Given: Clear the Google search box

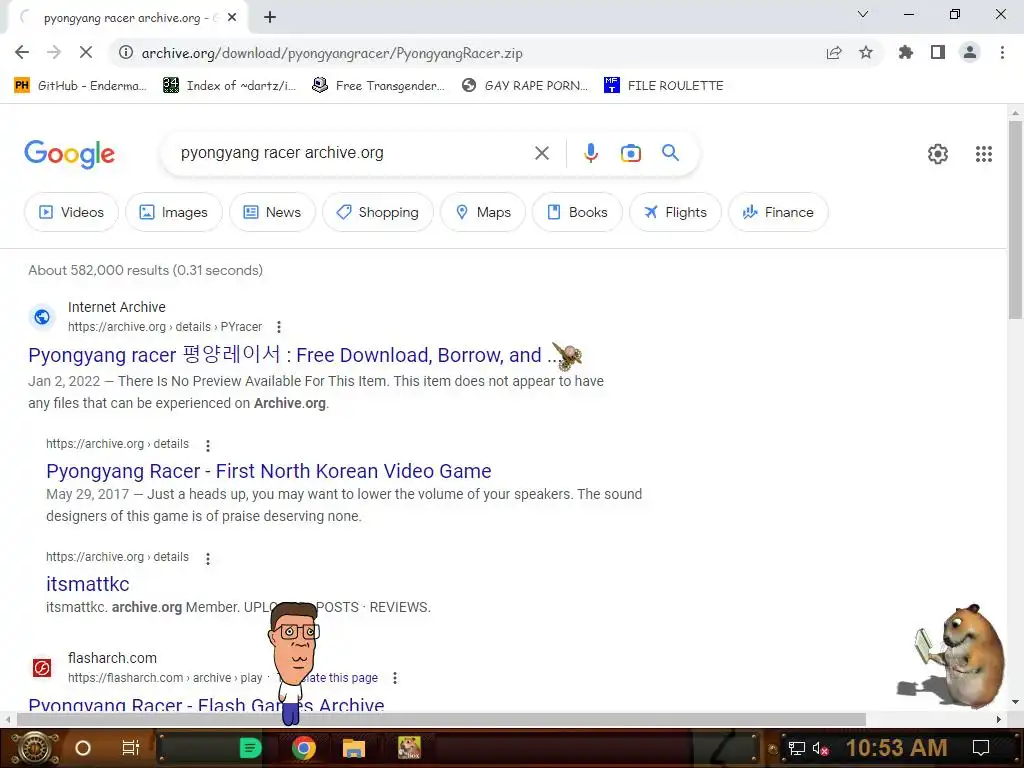Looking at the screenshot, I should pos(541,153).
